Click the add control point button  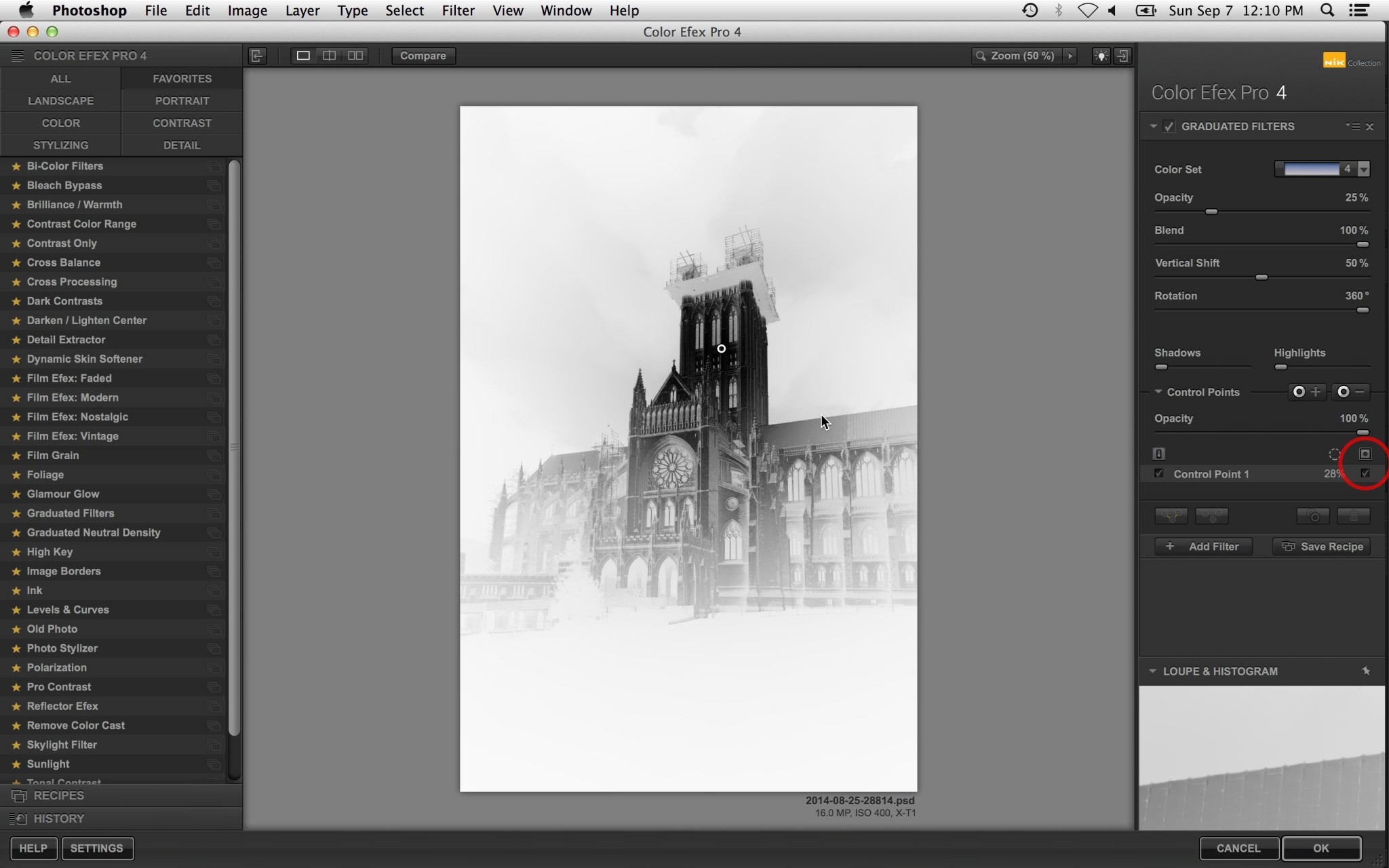coord(1306,392)
